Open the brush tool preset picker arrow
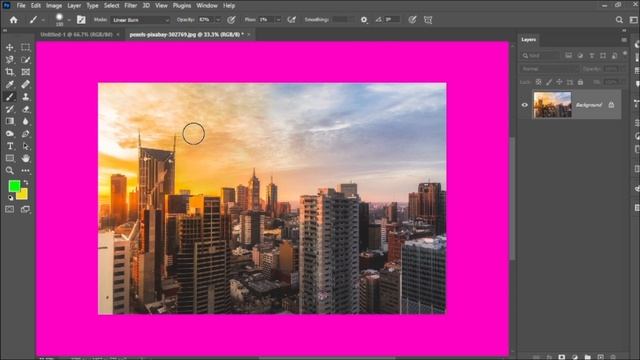Screen dimensions: 640x360 43,20
